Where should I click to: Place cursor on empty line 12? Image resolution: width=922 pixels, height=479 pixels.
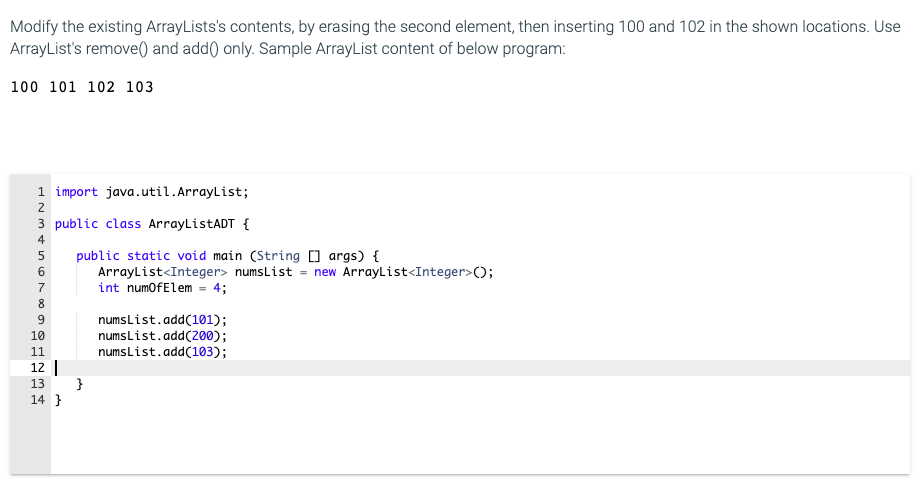(x=480, y=368)
